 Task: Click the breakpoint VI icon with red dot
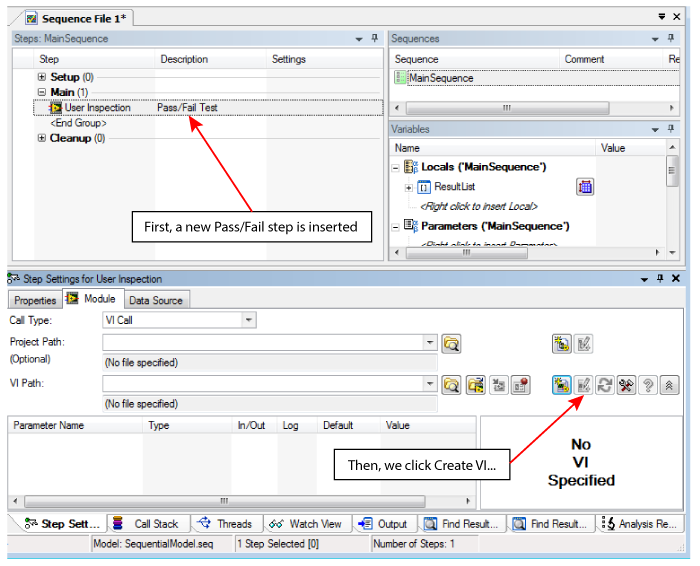pos(521,385)
